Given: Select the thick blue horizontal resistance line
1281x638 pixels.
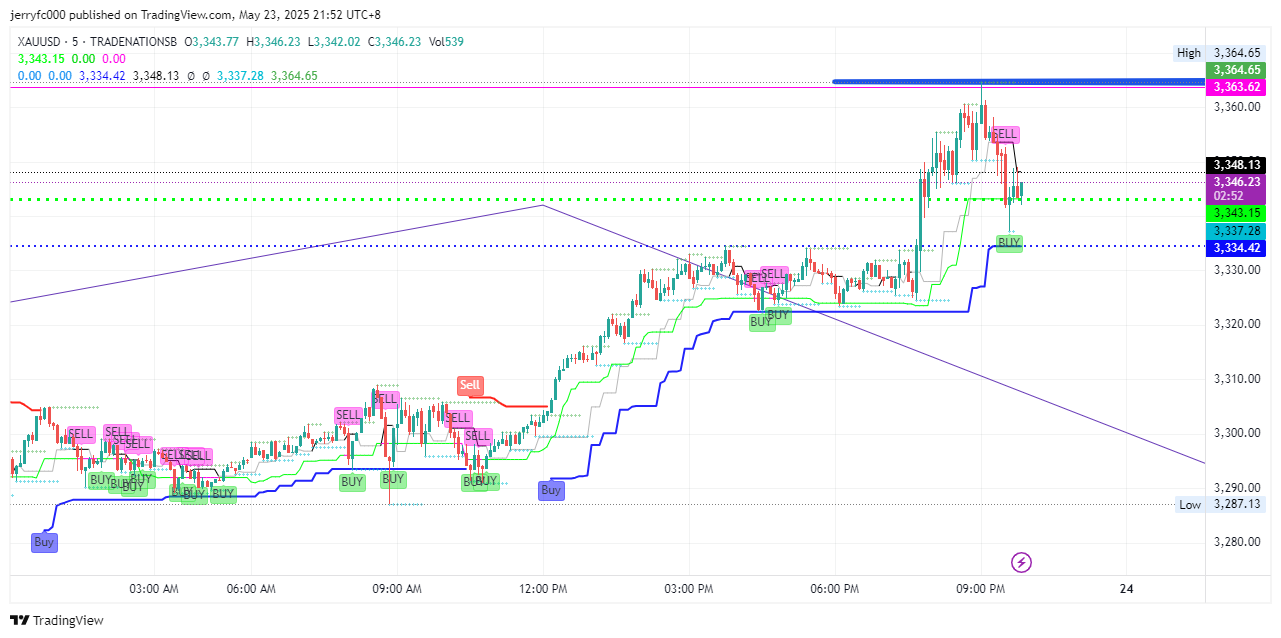Looking at the screenshot, I should tap(1018, 82).
